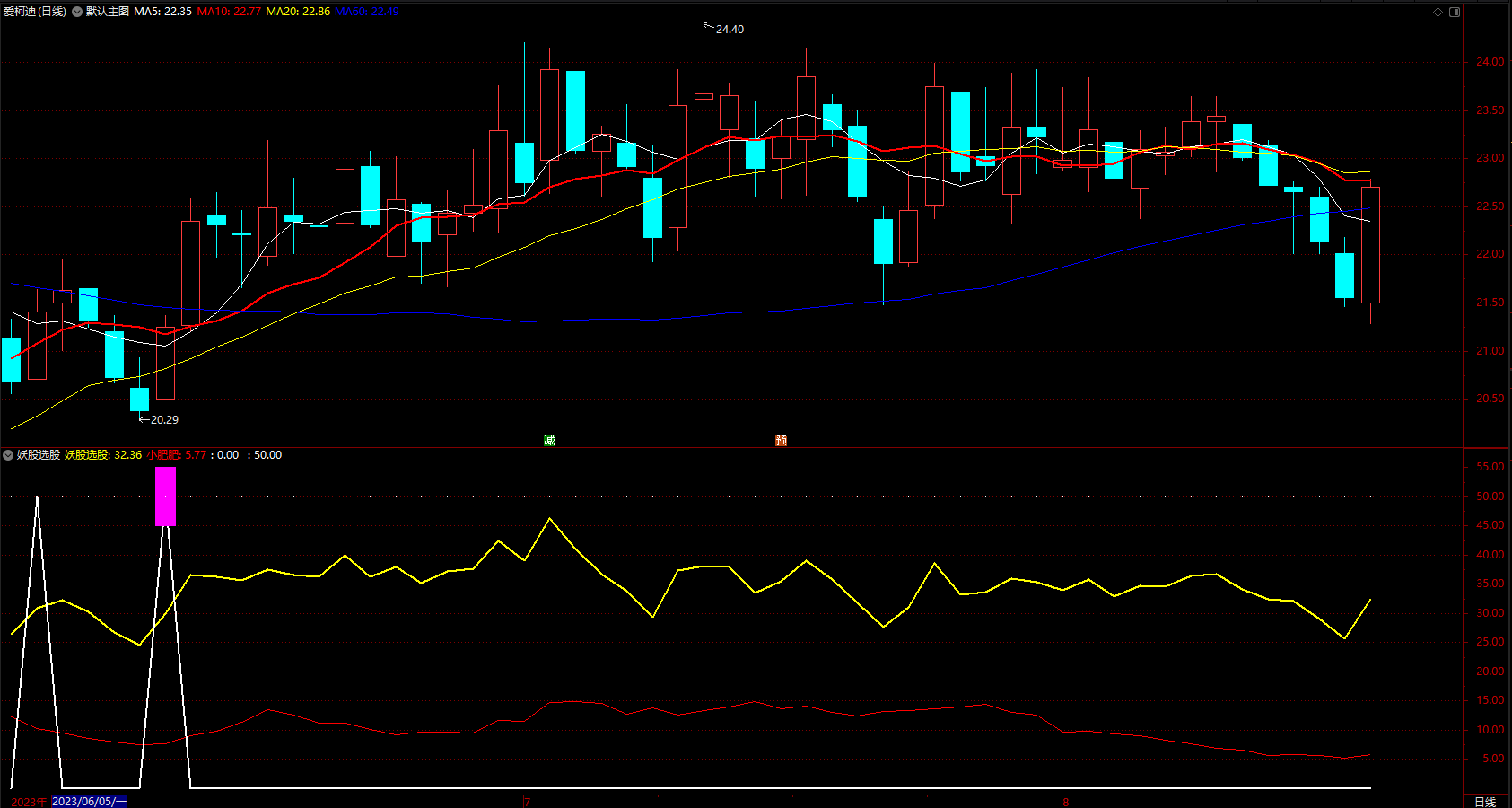Click the month 7 marker on time axis

coord(527,802)
